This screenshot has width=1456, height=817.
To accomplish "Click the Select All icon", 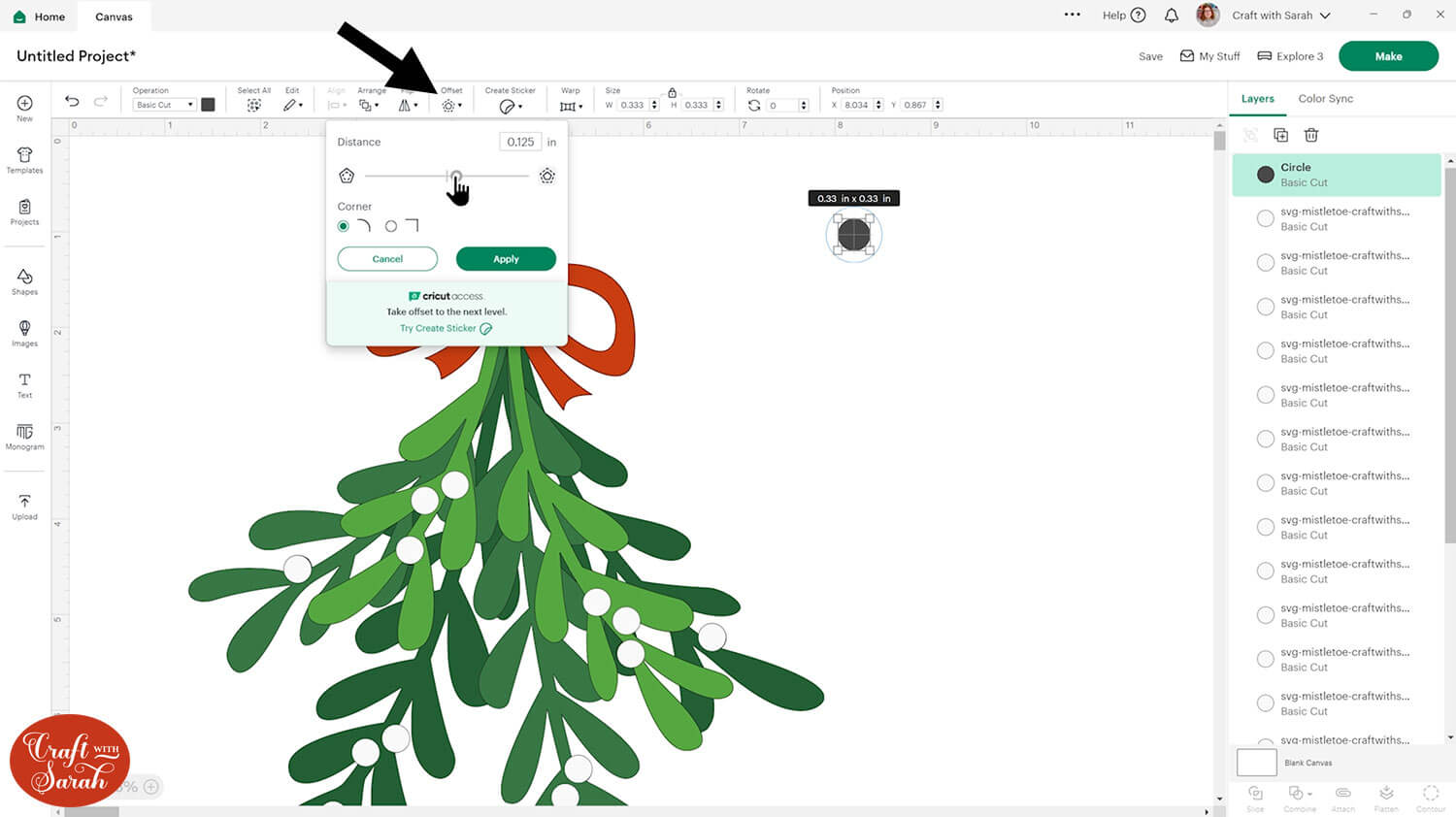I will (x=254, y=105).
